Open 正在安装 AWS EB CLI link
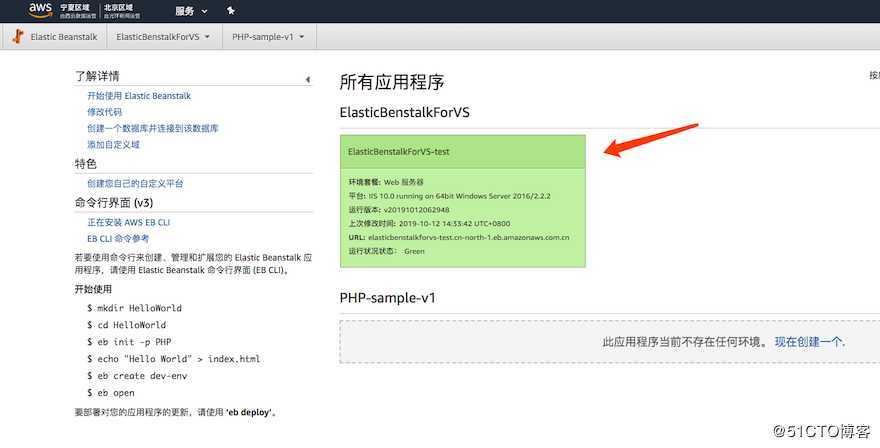Screen dimensions: 880x448 (x=129, y=222)
